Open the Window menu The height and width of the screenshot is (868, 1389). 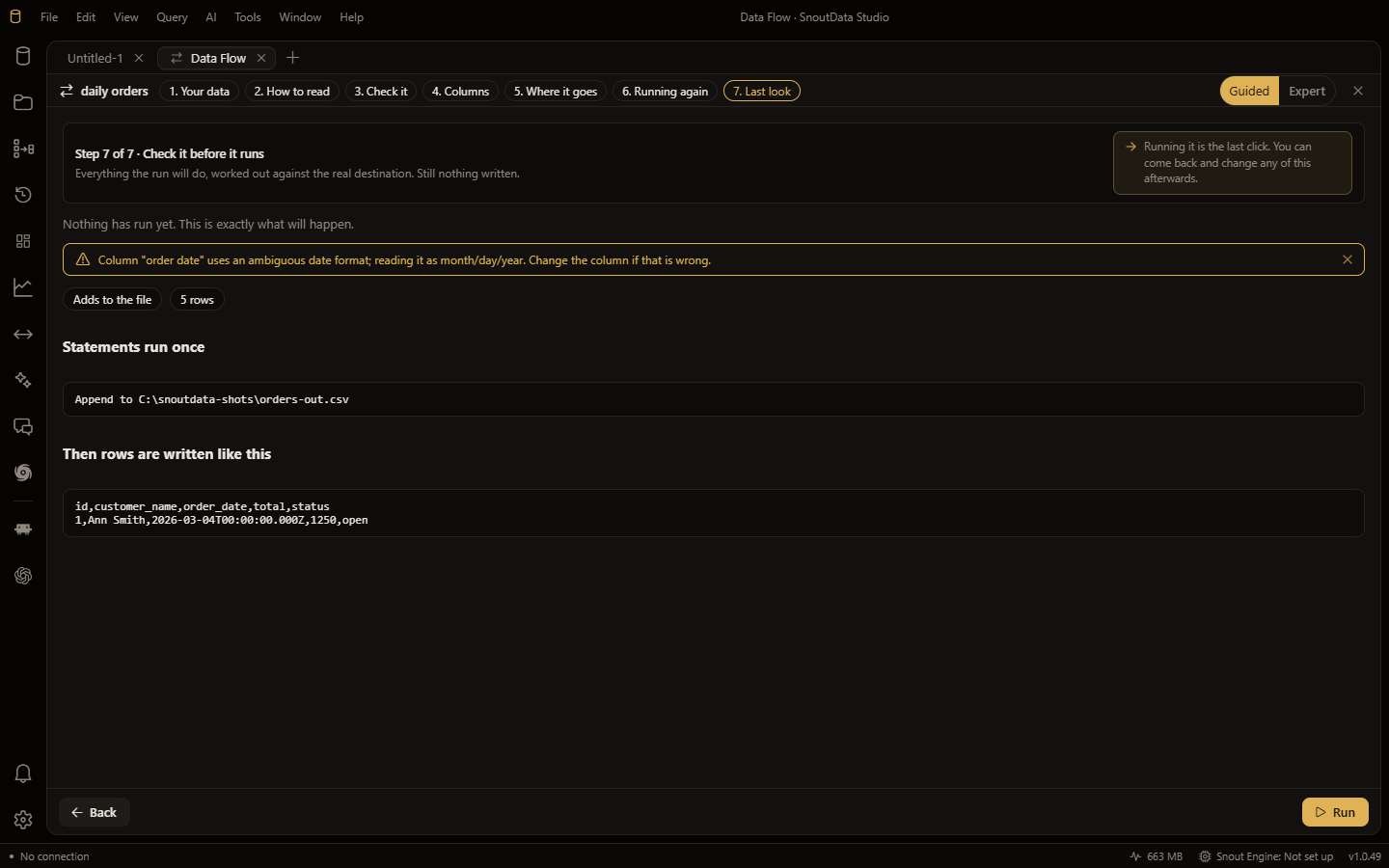tap(300, 17)
